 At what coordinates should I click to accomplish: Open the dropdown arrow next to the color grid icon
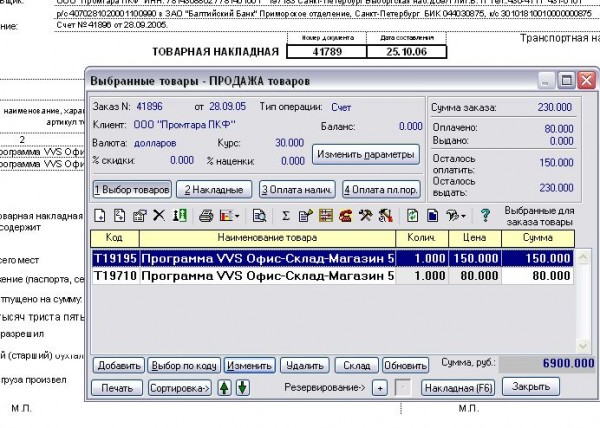(x=237, y=215)
